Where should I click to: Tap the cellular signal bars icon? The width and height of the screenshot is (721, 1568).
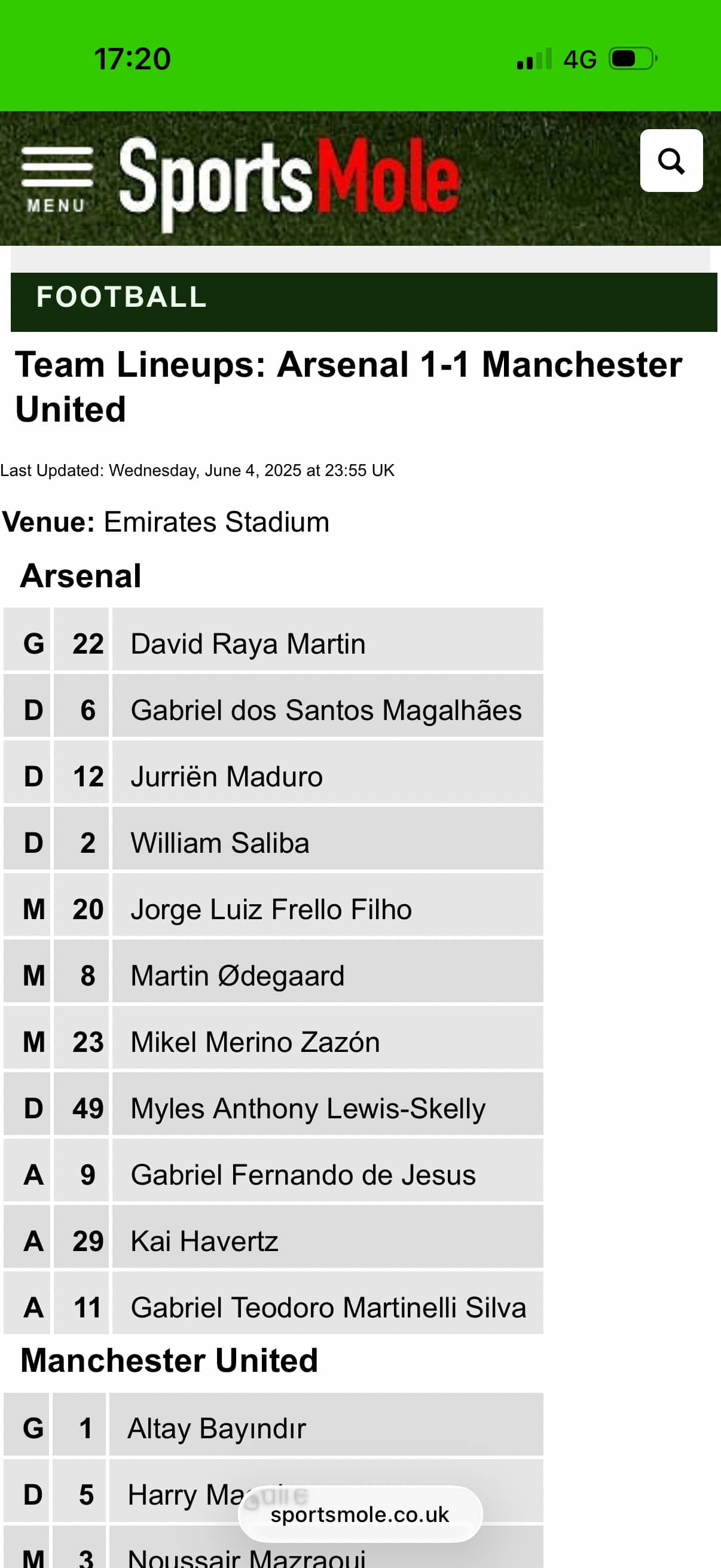534,60
